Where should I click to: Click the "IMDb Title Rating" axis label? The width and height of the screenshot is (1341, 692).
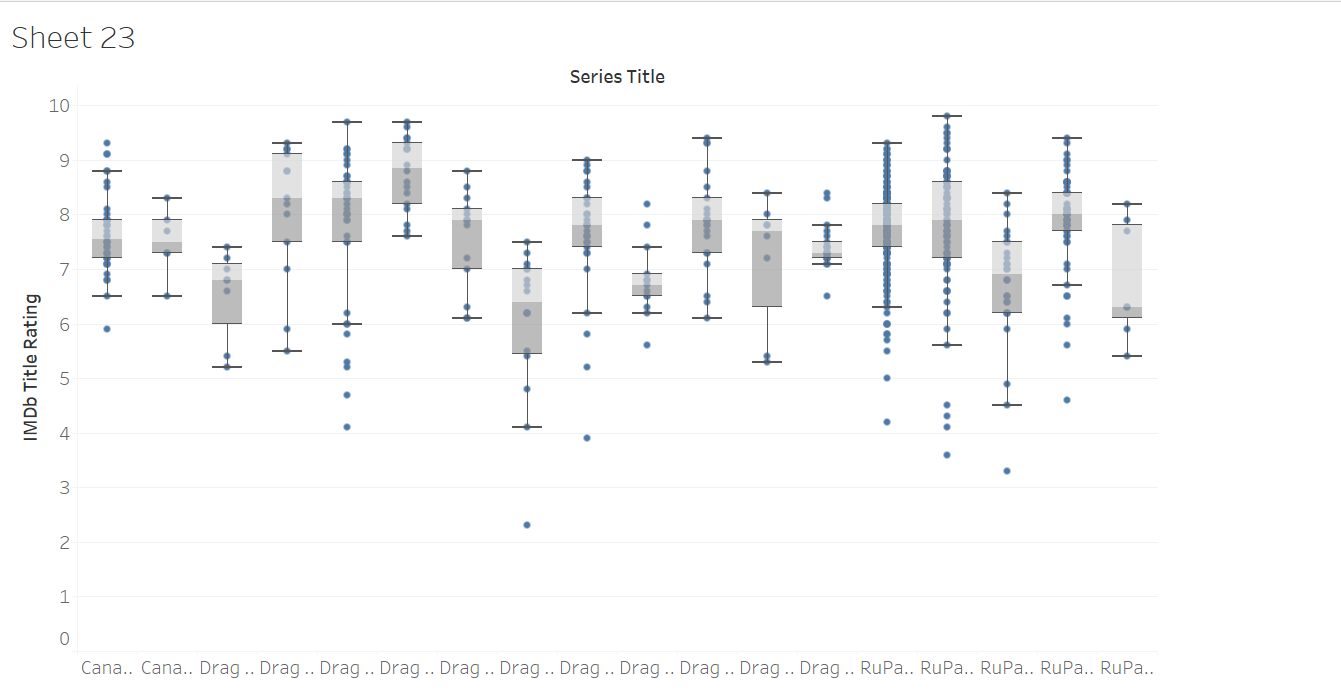[31, 367]
